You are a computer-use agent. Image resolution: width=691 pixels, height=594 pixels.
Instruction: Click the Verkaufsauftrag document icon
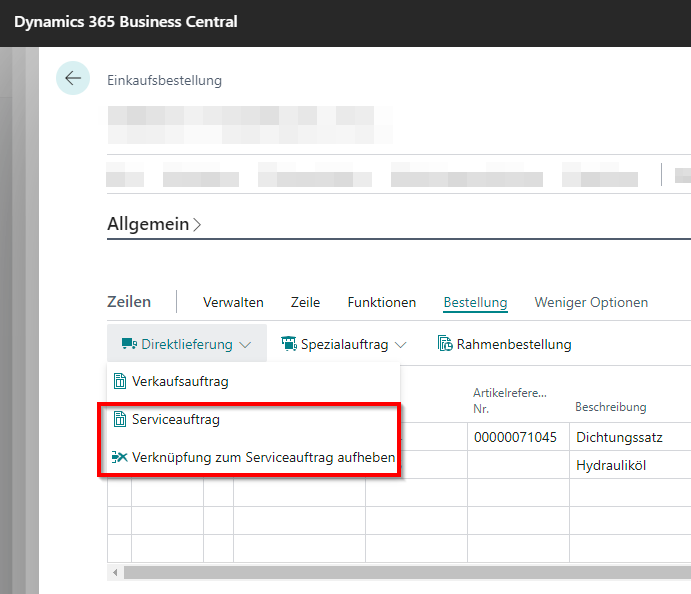pos(120,381)
